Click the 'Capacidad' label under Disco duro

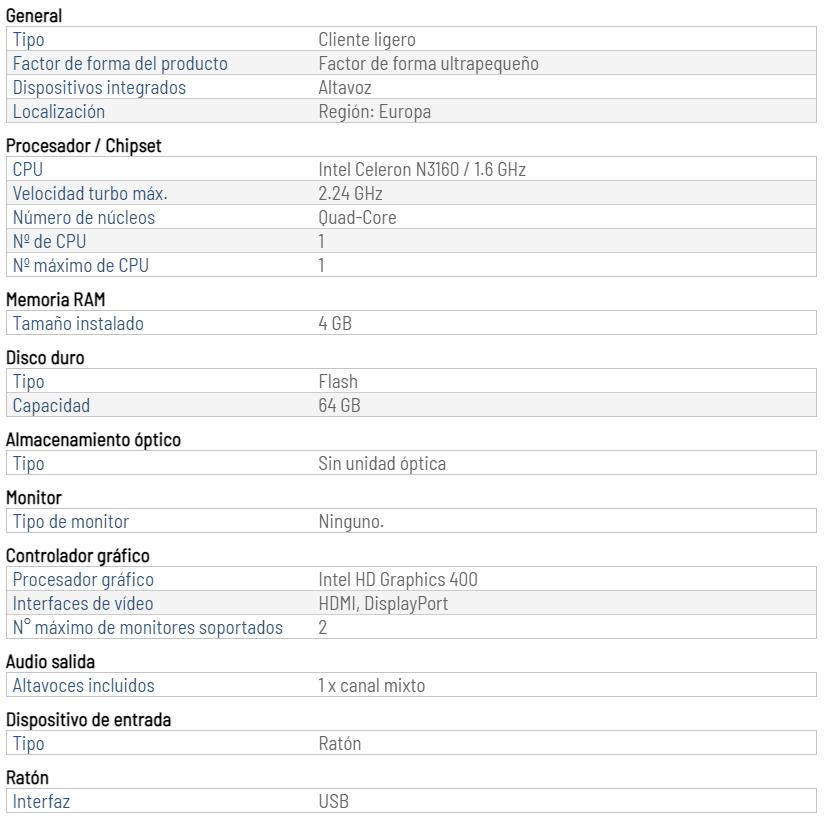52,405
